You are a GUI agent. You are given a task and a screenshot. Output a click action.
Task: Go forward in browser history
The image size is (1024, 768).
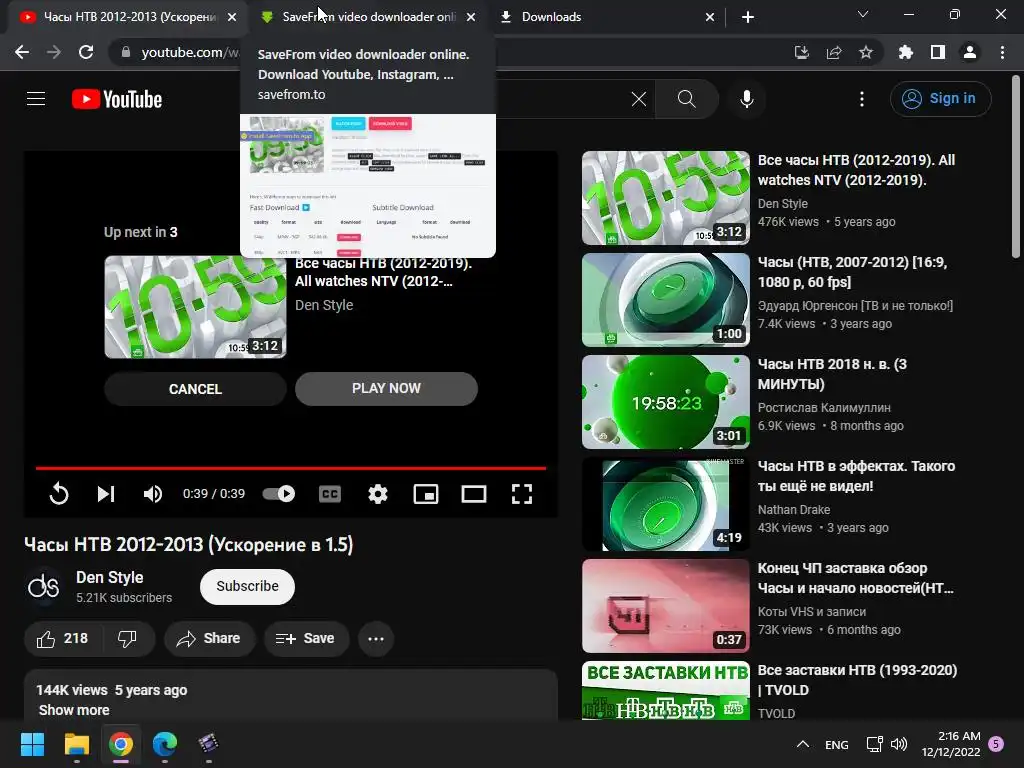click(54, 52)
